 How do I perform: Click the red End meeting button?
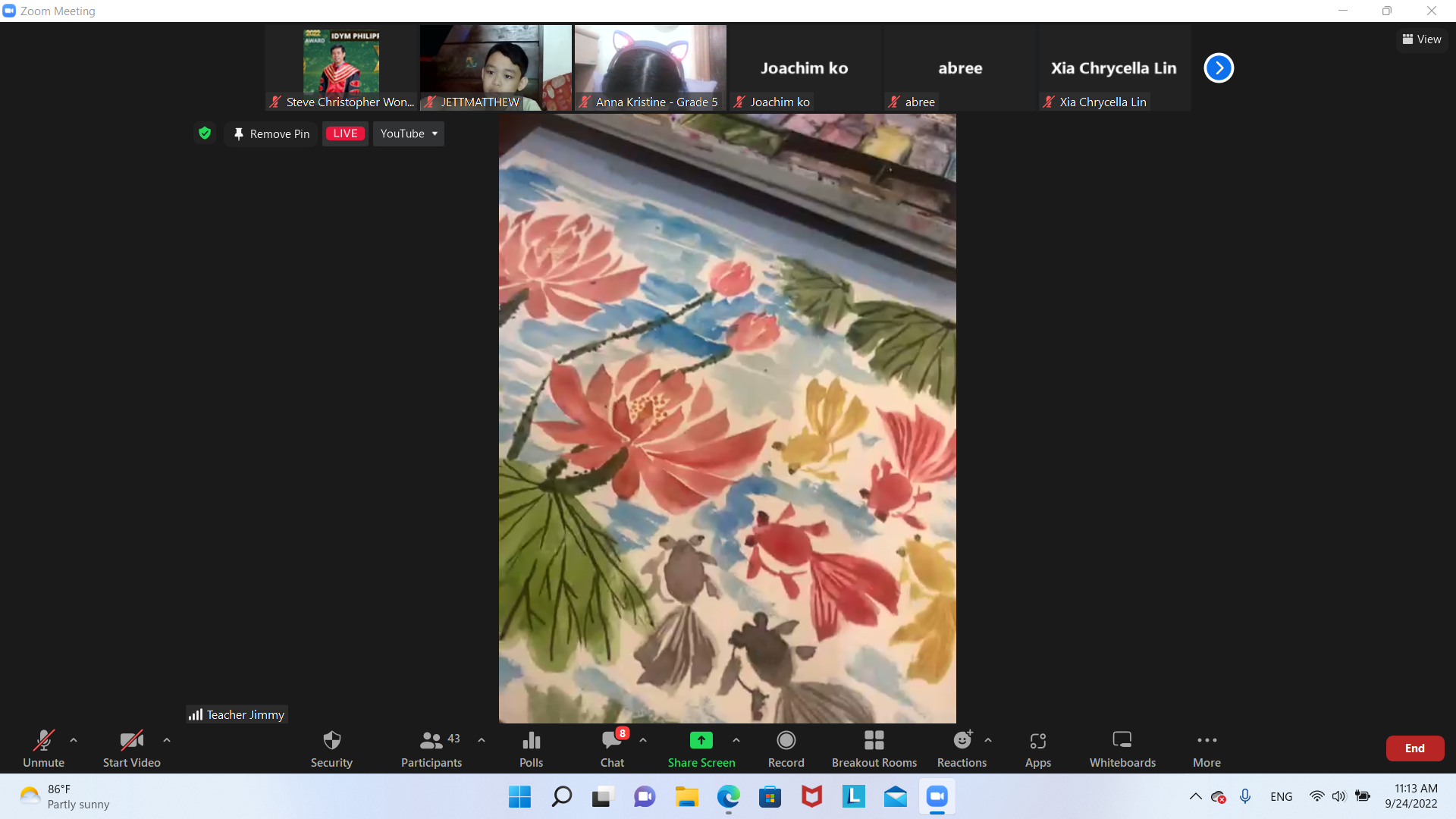(1415, 748)
